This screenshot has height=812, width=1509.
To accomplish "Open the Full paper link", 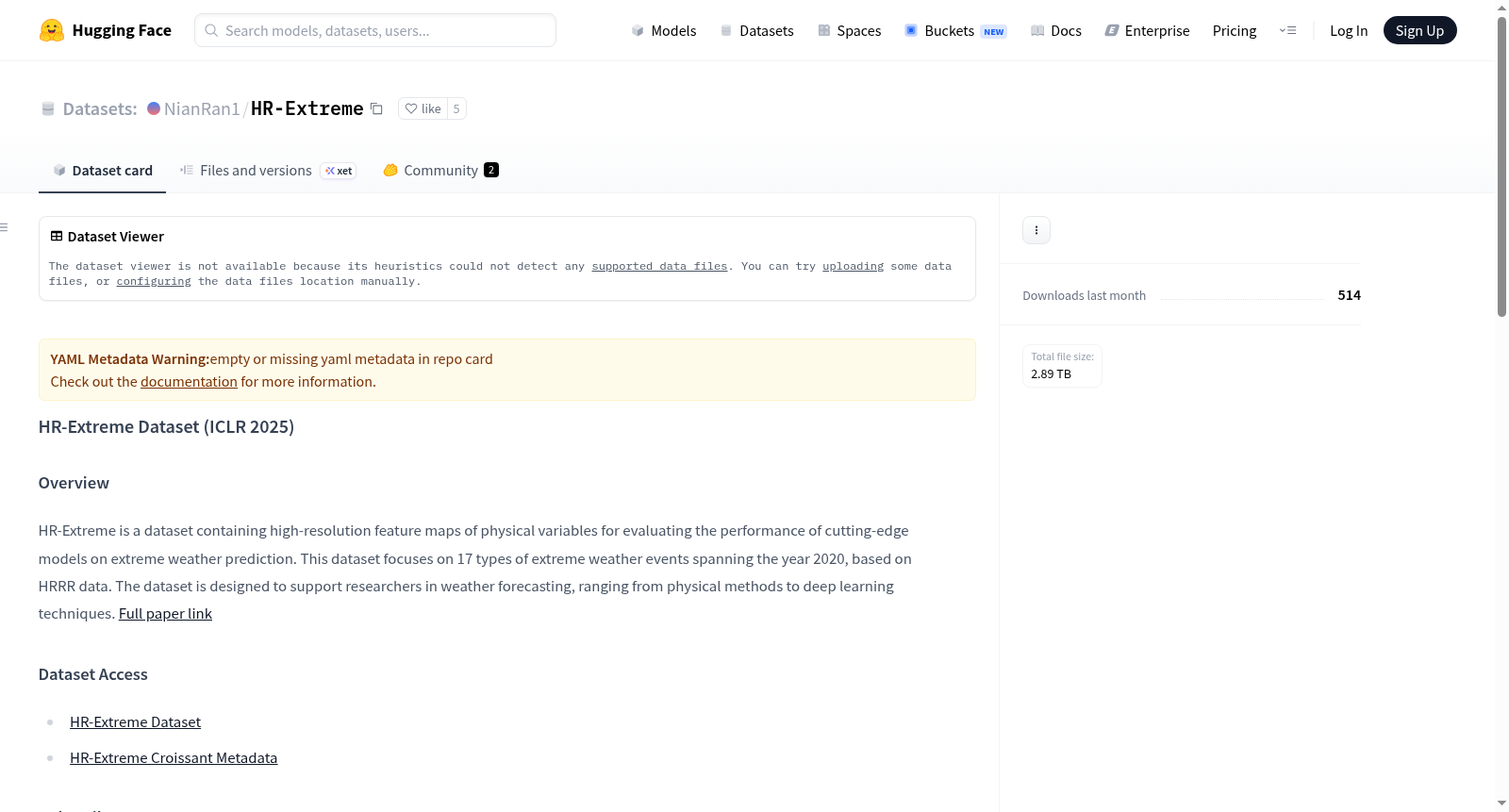I will click(x=165, y=614).
